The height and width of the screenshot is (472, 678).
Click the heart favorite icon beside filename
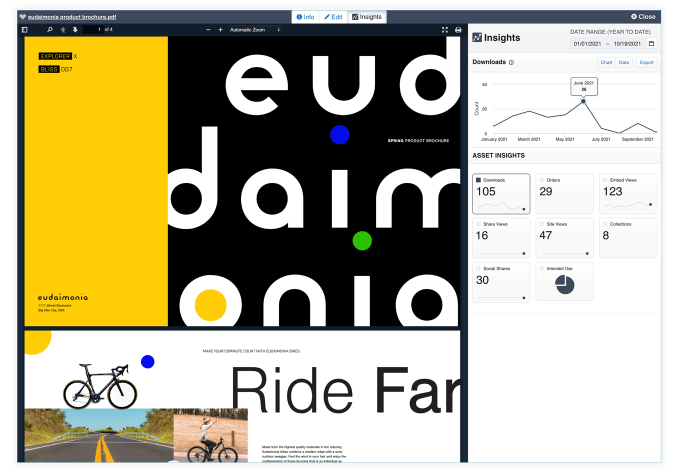[x=22, y=17]
